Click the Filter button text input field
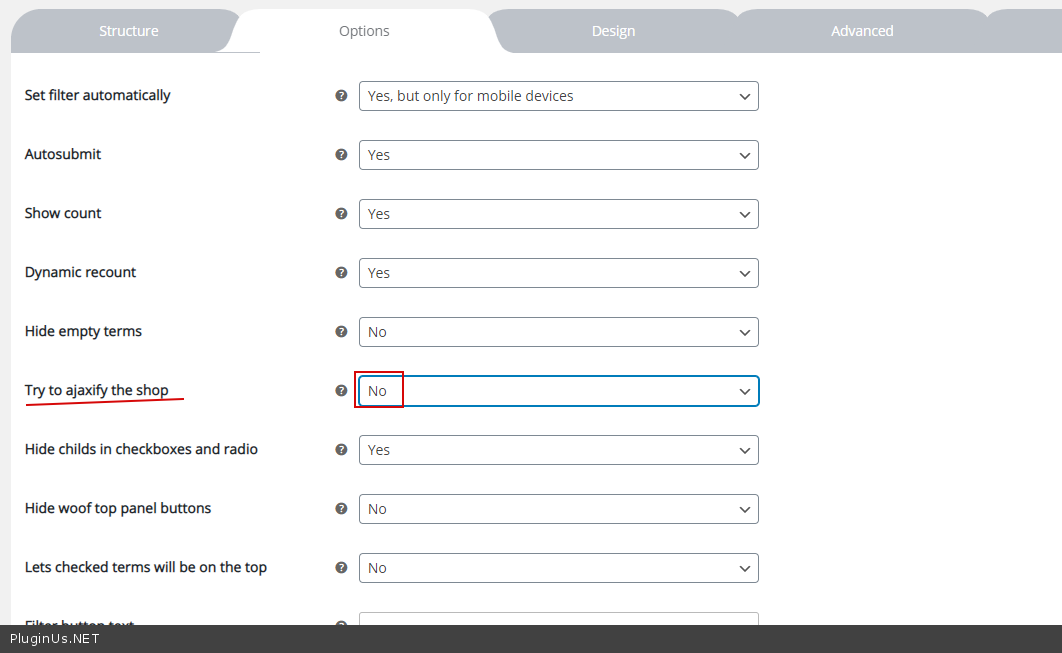The height and width of the screenshot is (653, 1062). pyautogui.click(x=558, y=619)
